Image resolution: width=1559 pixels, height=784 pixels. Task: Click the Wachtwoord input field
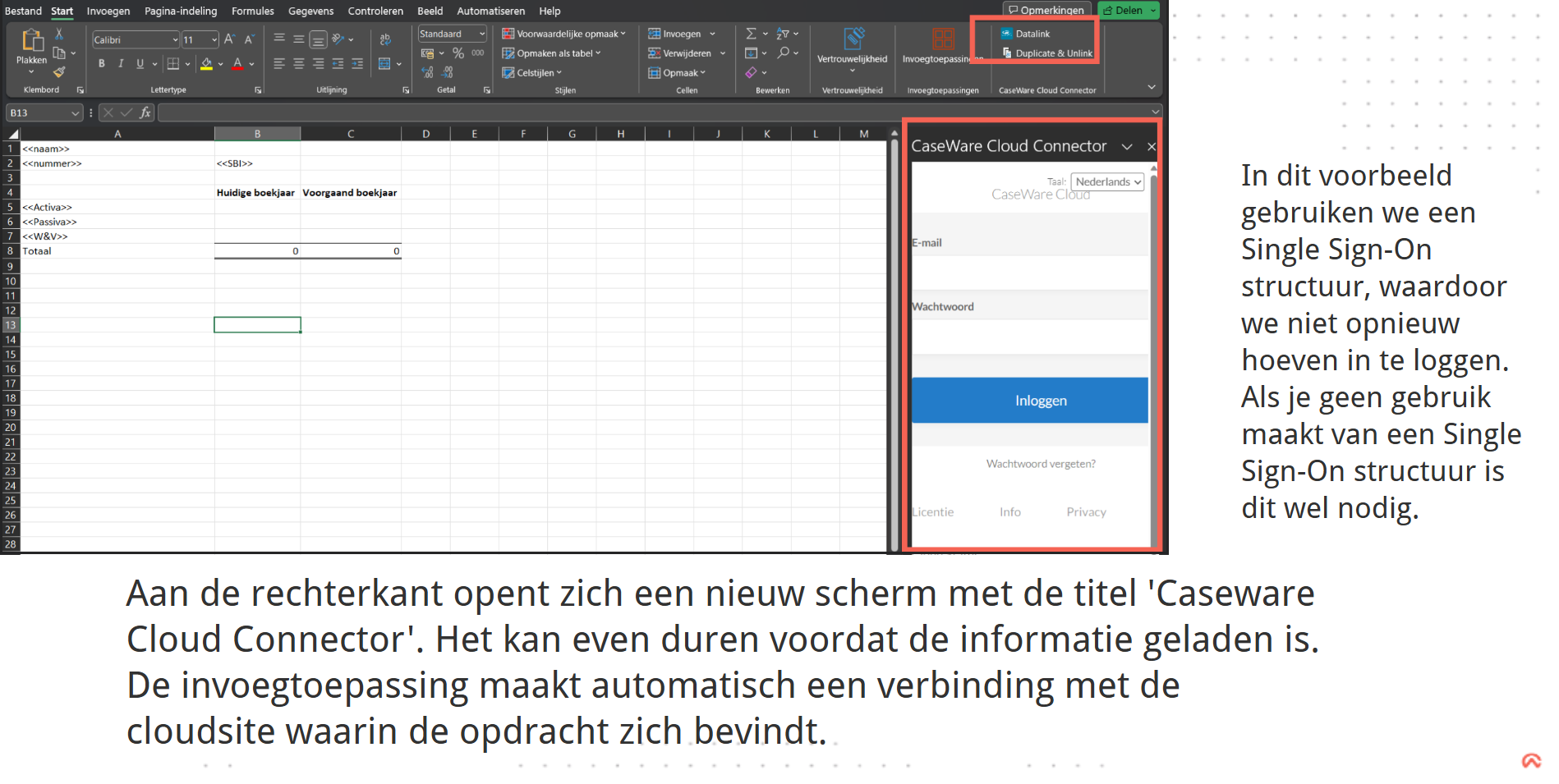(x=1030, y=337)
